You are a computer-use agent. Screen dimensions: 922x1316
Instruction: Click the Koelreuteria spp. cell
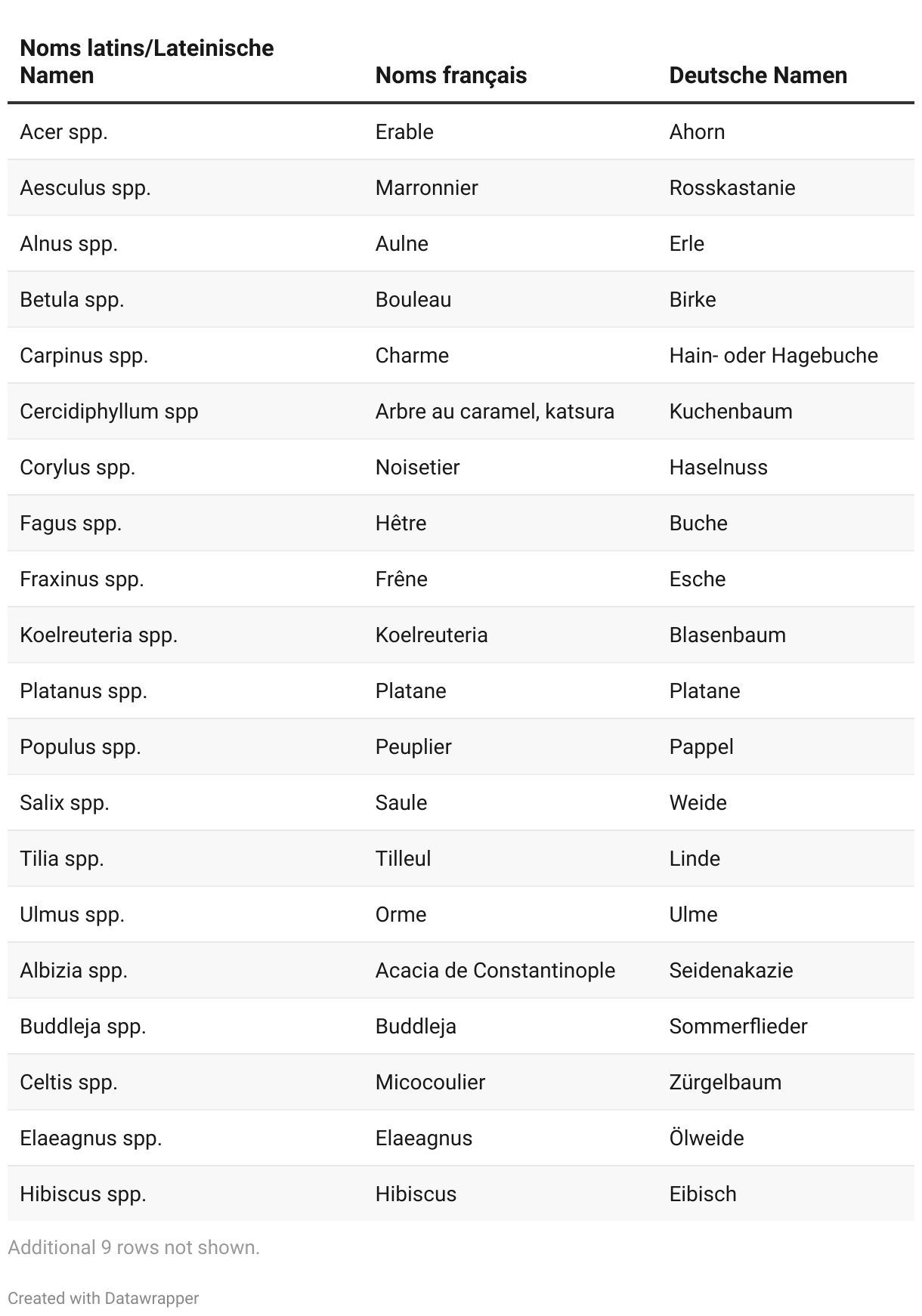coord(99,635)
